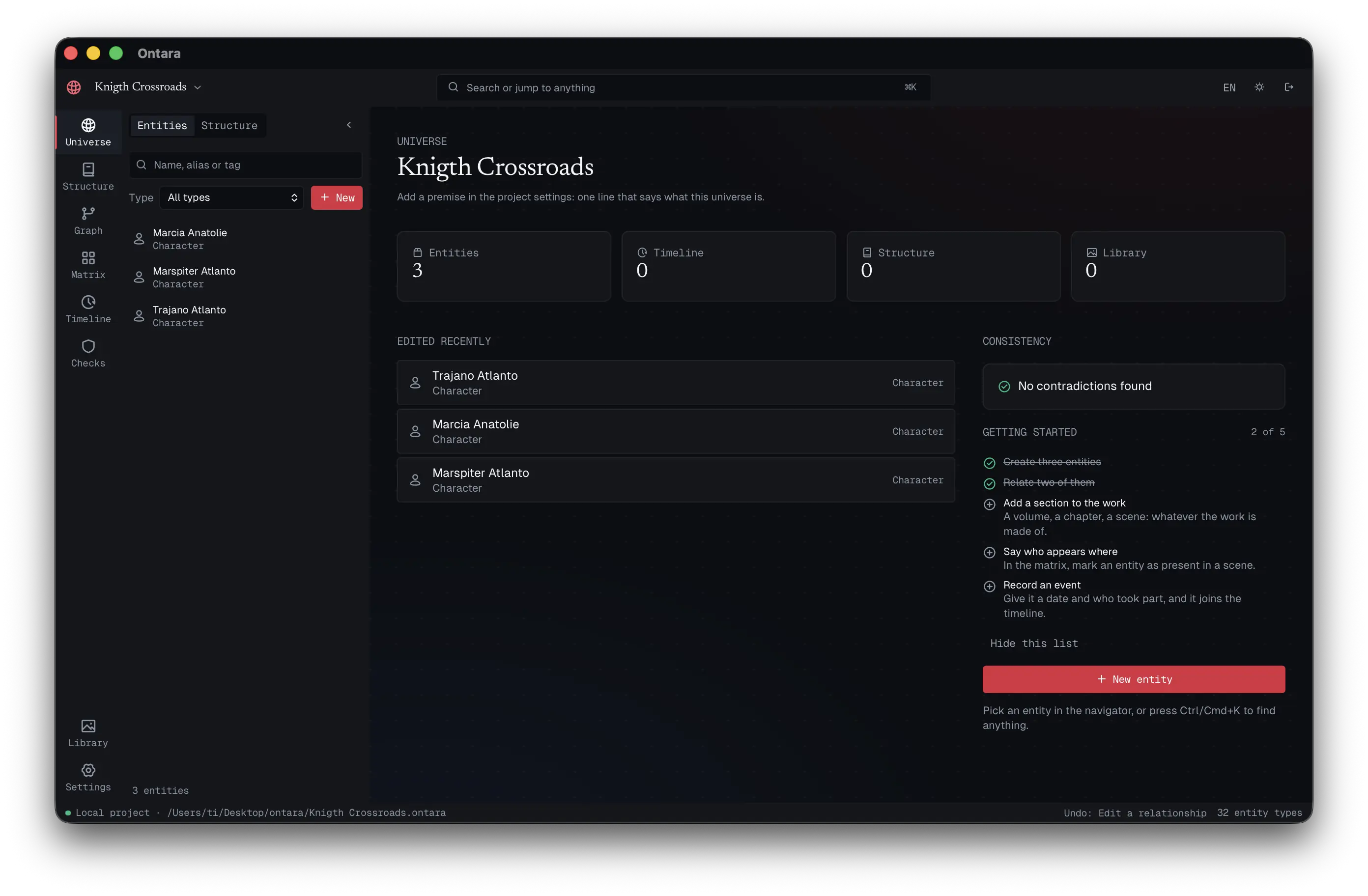Open the Graph view in sidebar
1368x896 pixels.
(88, 221)
